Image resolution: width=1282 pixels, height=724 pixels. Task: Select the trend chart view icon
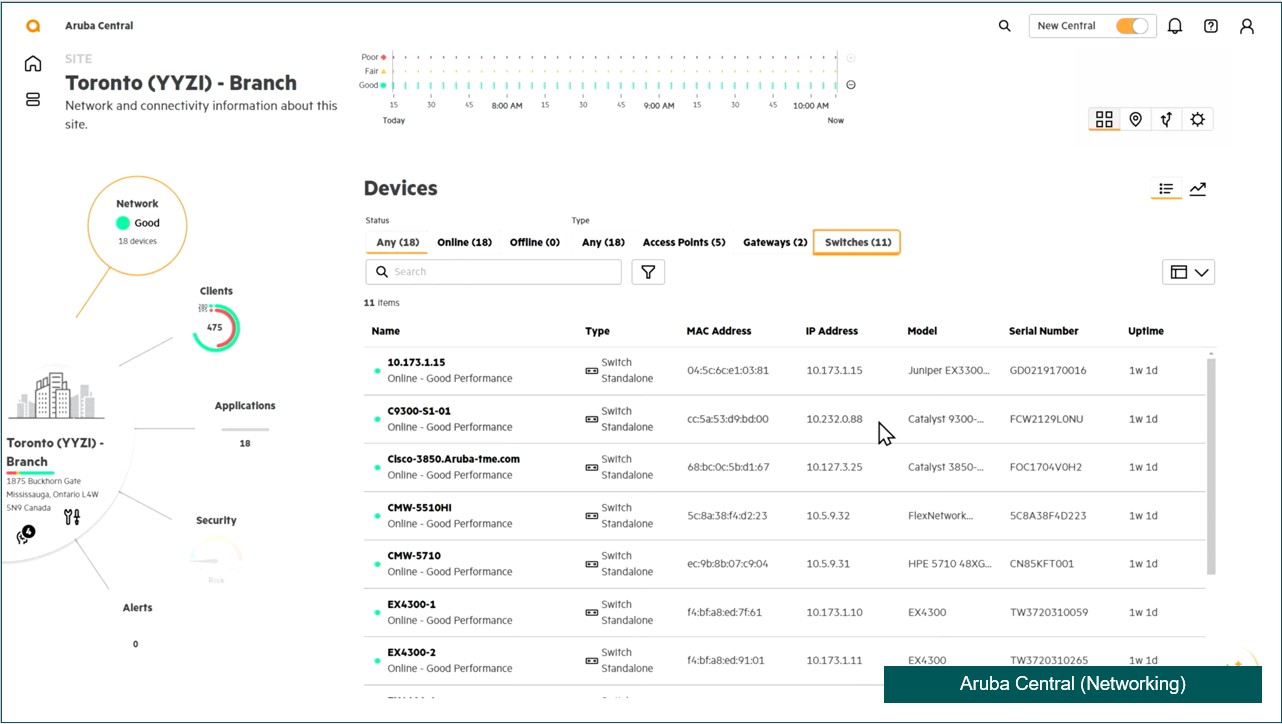[x=1198, y=188]
